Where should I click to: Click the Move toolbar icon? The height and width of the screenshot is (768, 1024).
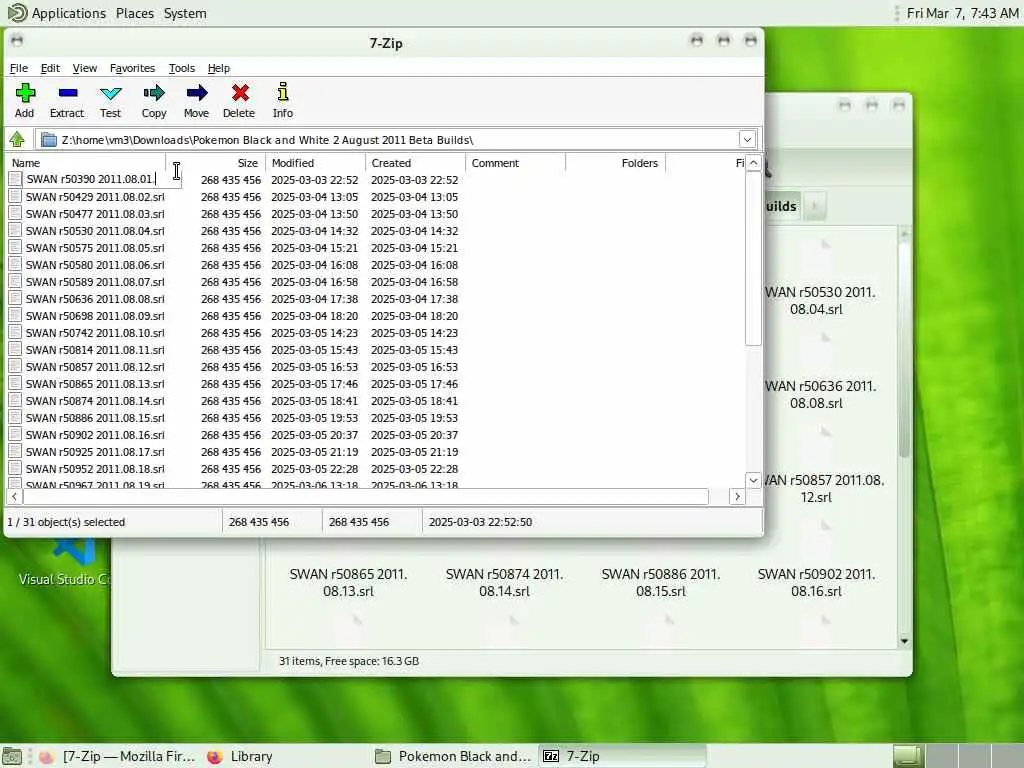pos(197,93)
